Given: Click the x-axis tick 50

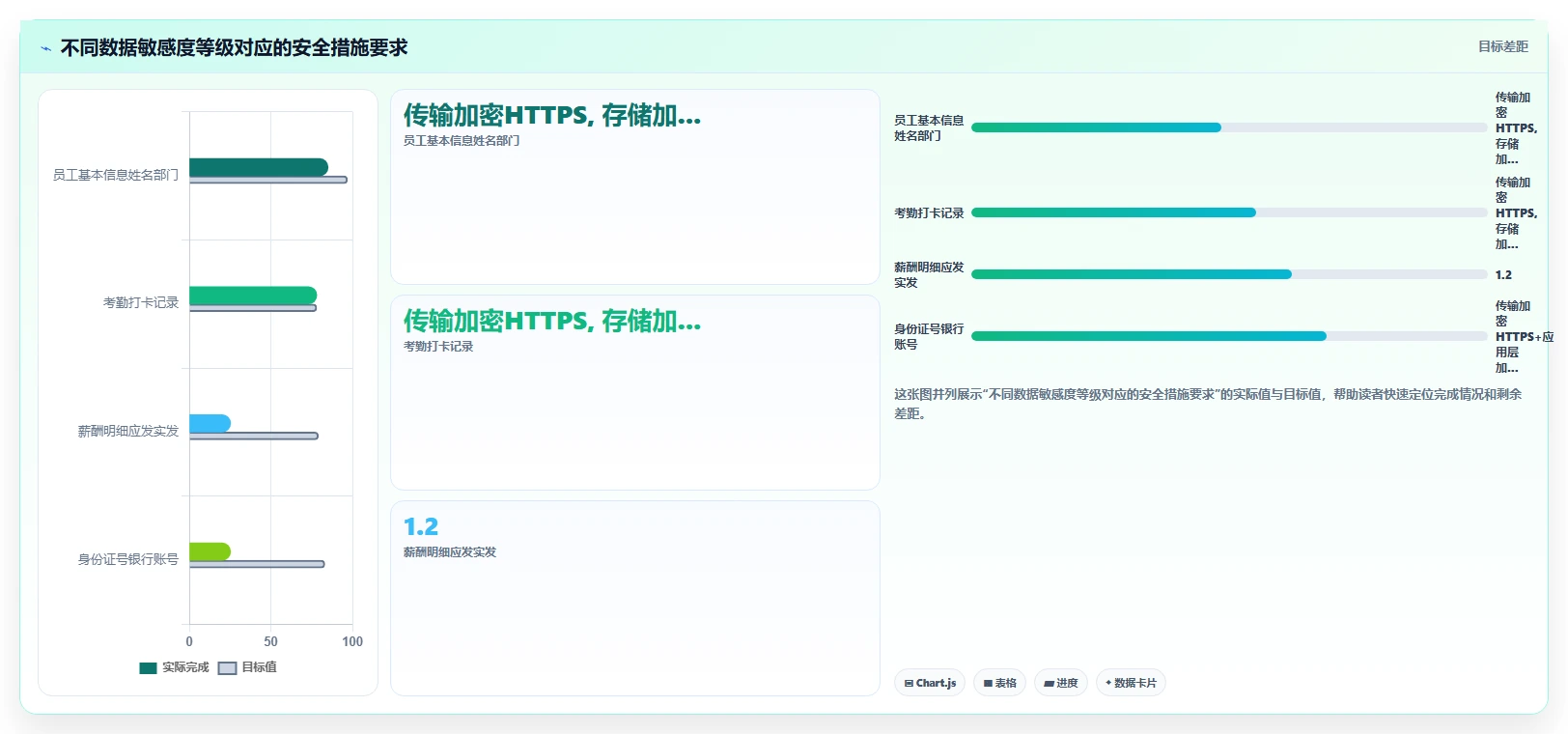Looking at the screenshot, I should [x=270, y=641].
